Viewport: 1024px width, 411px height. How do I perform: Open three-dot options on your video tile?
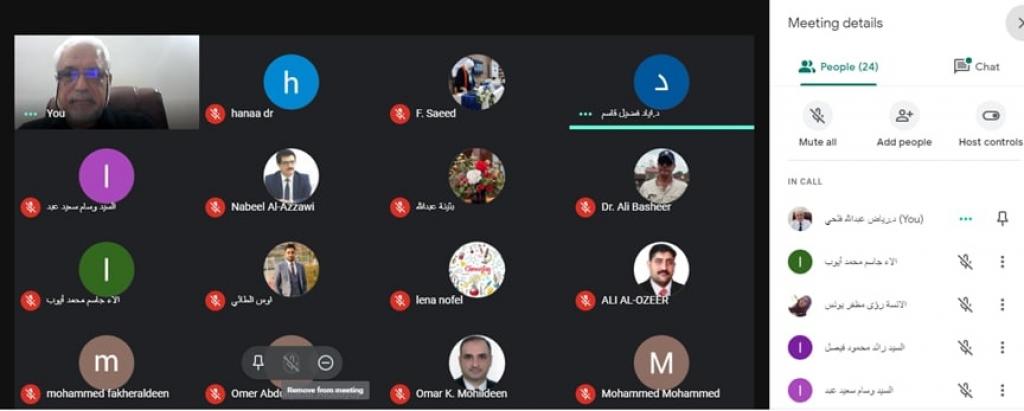[x=30, y=114]
